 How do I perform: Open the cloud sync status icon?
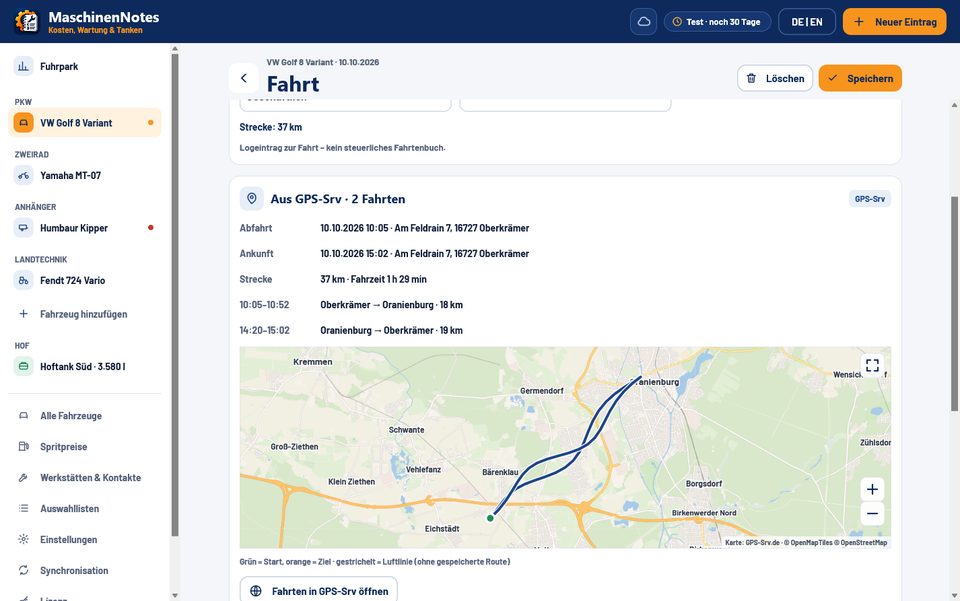click(x=643, y=21)
